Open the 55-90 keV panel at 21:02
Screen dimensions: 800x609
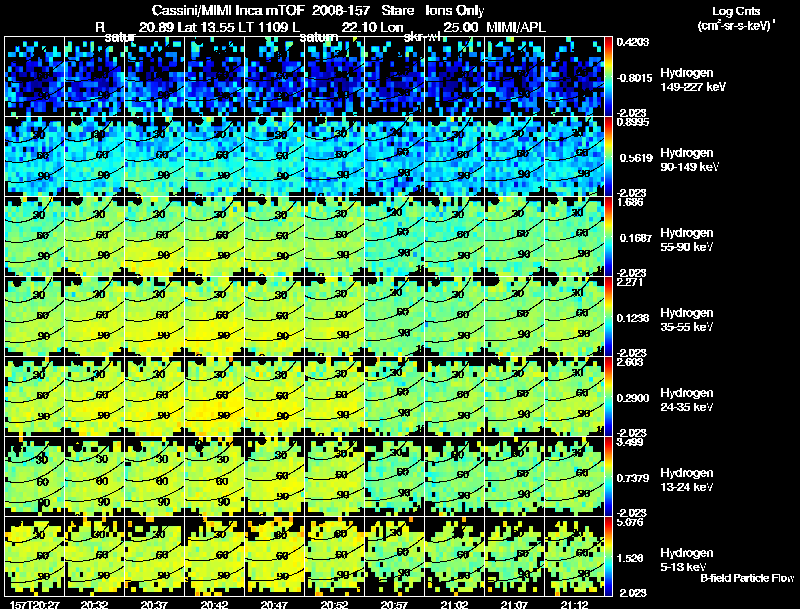455,236
